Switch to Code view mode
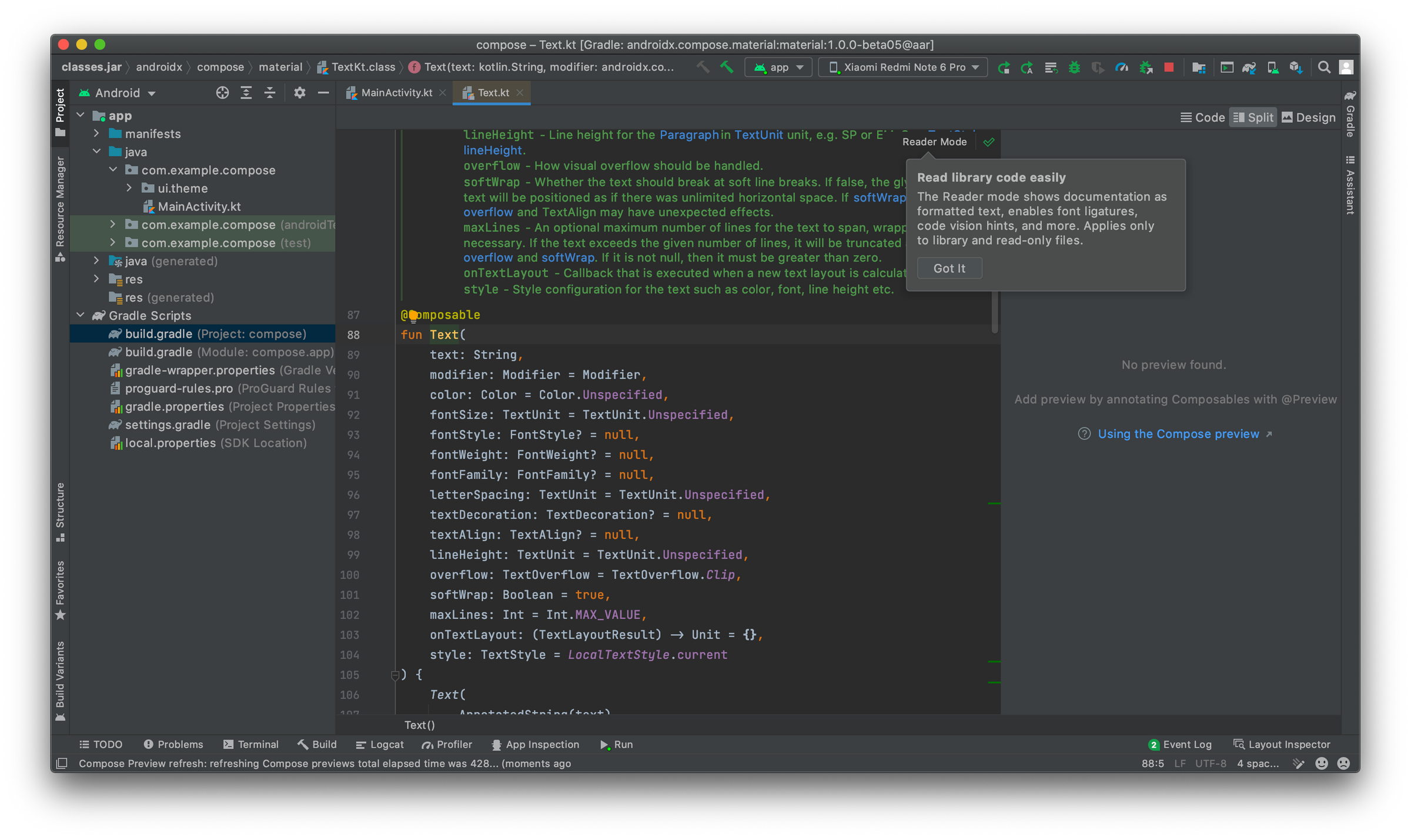1411x840 pixels. tap(1203, 117)
